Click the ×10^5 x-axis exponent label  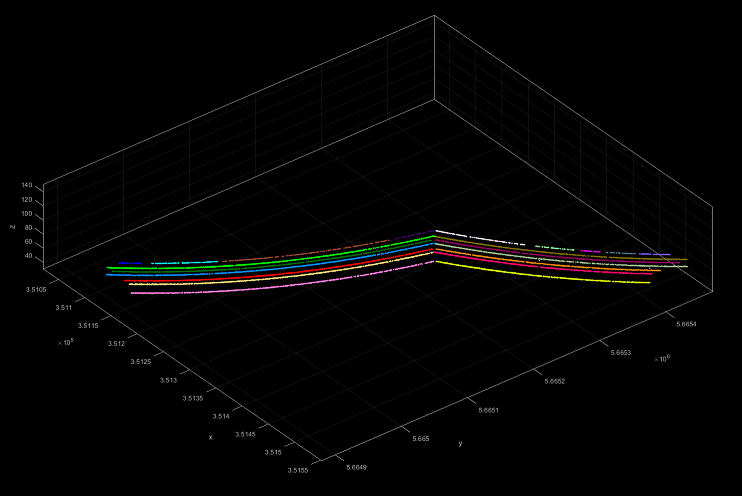[65, 341]
